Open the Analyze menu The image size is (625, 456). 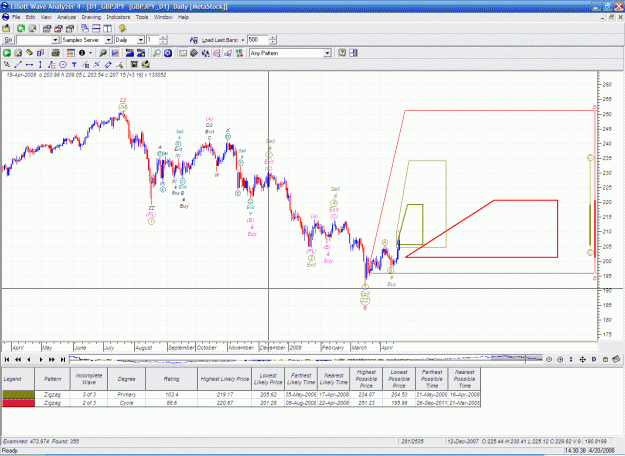66,17
